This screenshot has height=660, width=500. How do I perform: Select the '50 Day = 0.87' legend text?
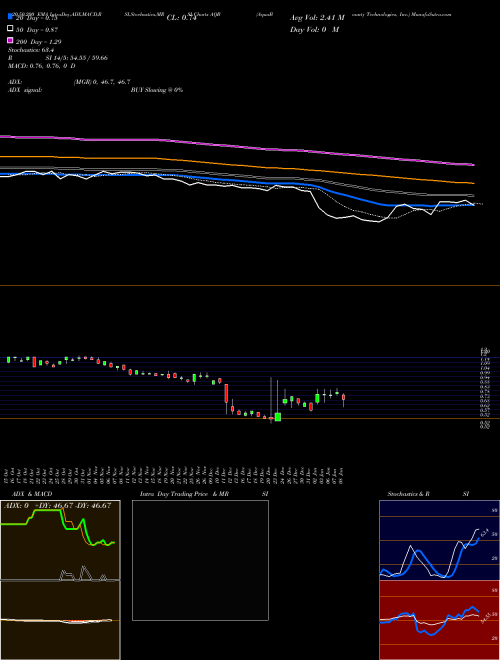point(37,30)
